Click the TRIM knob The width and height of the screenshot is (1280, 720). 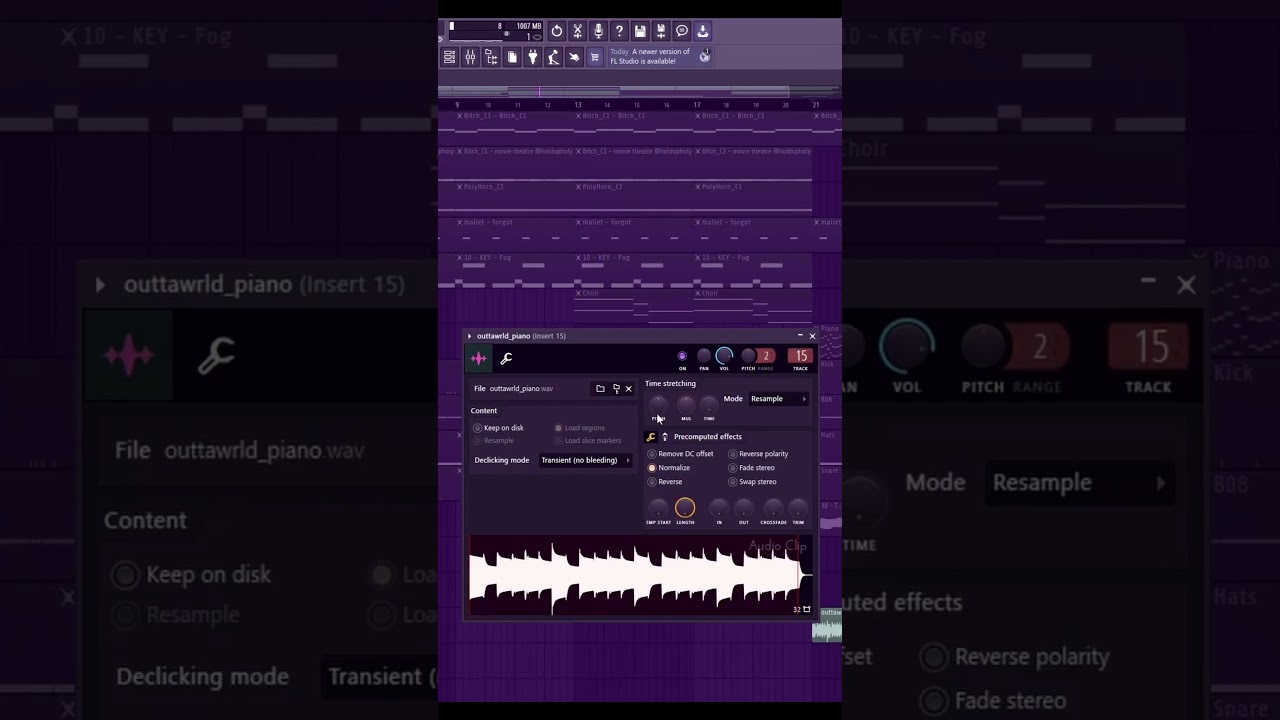coord(798,508)
